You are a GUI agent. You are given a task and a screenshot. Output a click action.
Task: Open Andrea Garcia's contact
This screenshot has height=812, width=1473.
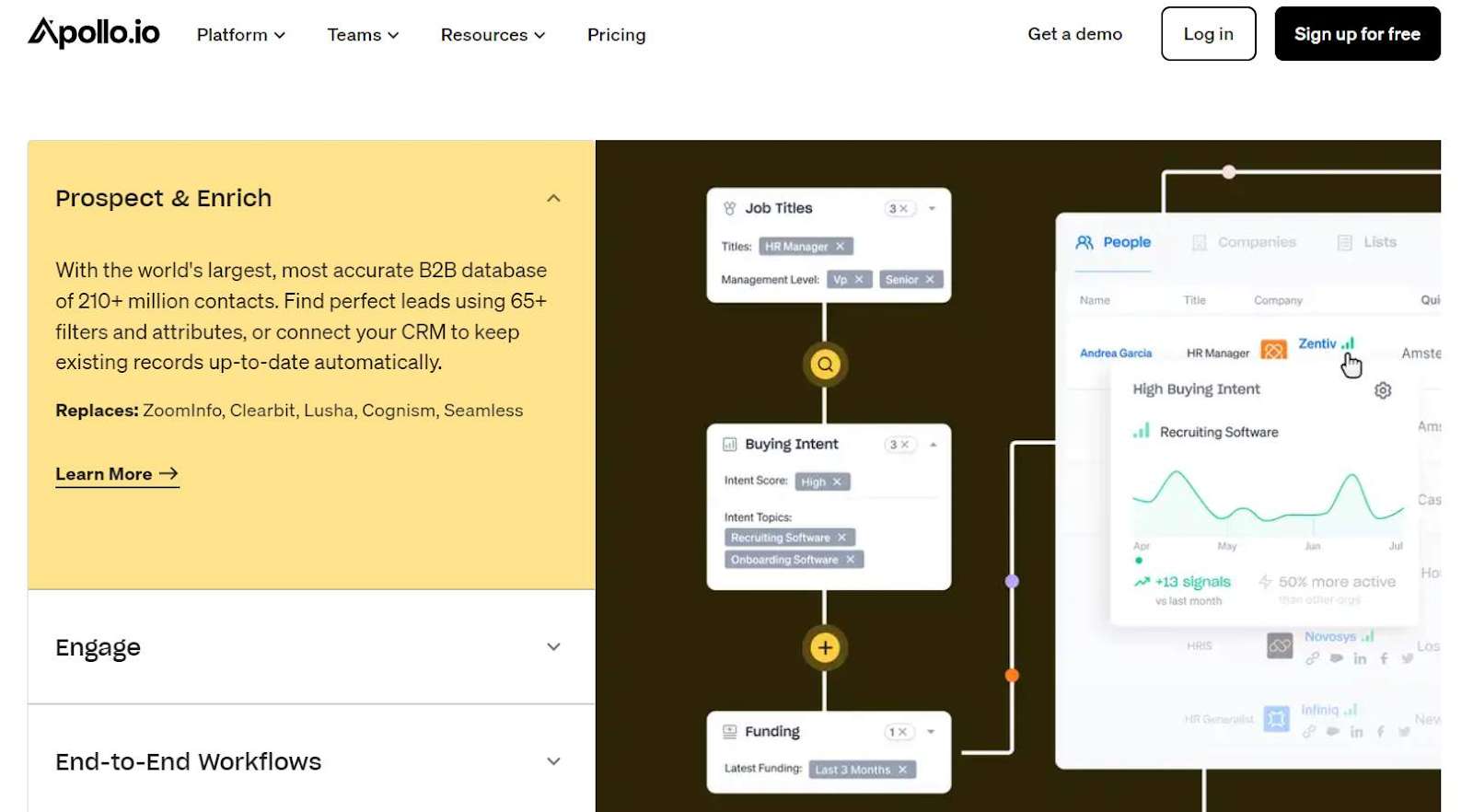[1116, 354]
